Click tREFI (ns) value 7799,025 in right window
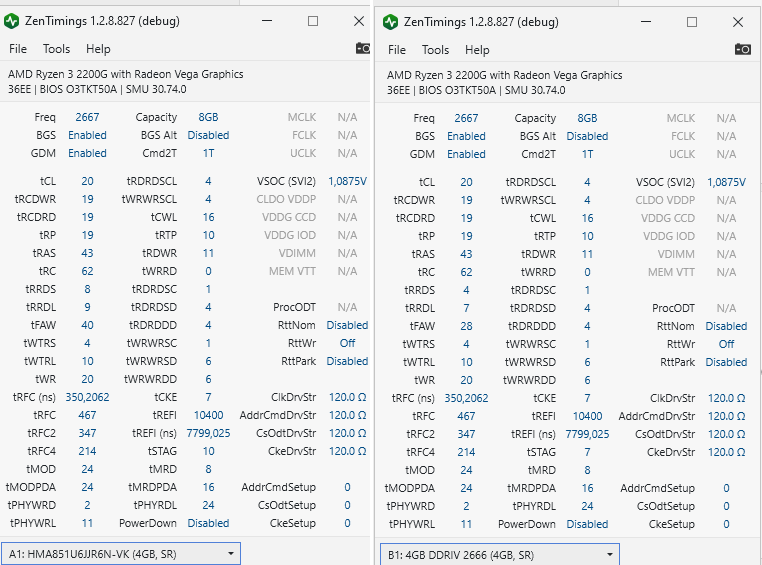The height and width of the screenshot is (565, 762). 587,434
